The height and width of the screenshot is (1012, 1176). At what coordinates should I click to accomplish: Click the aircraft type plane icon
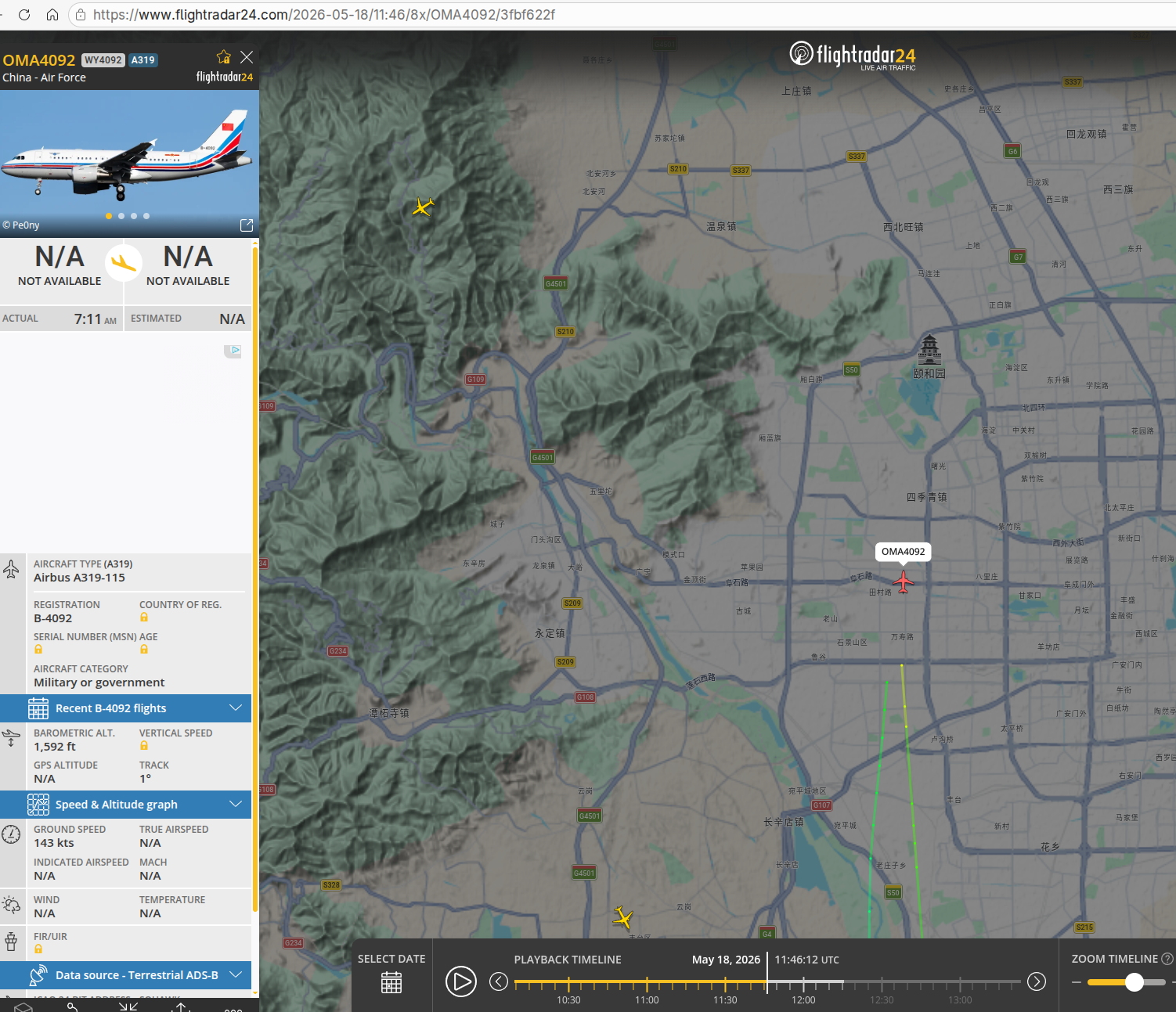click(x=11, y=569)
